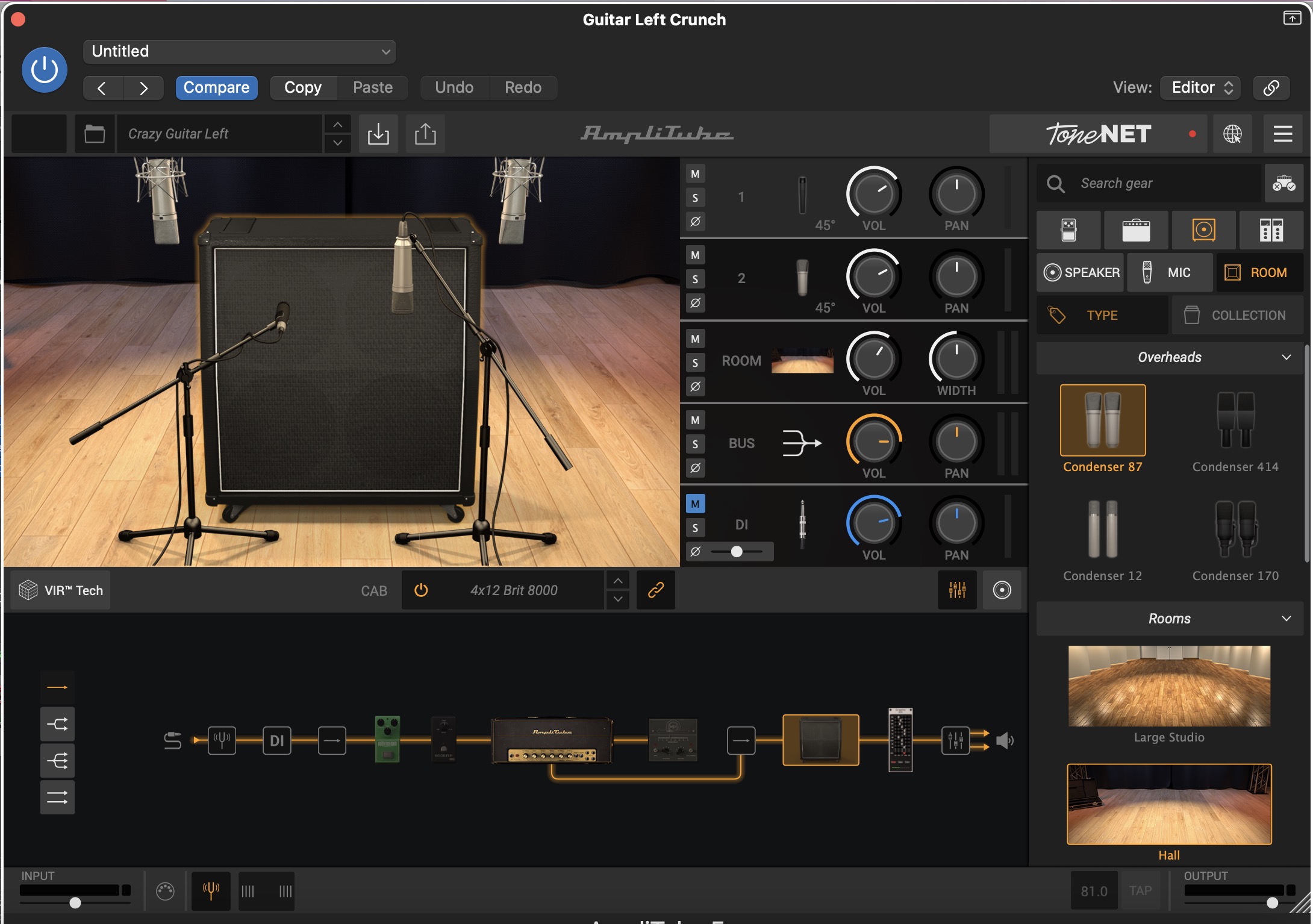Click the Undo button
Screen dimensions: 1313x924
(454, 88)
